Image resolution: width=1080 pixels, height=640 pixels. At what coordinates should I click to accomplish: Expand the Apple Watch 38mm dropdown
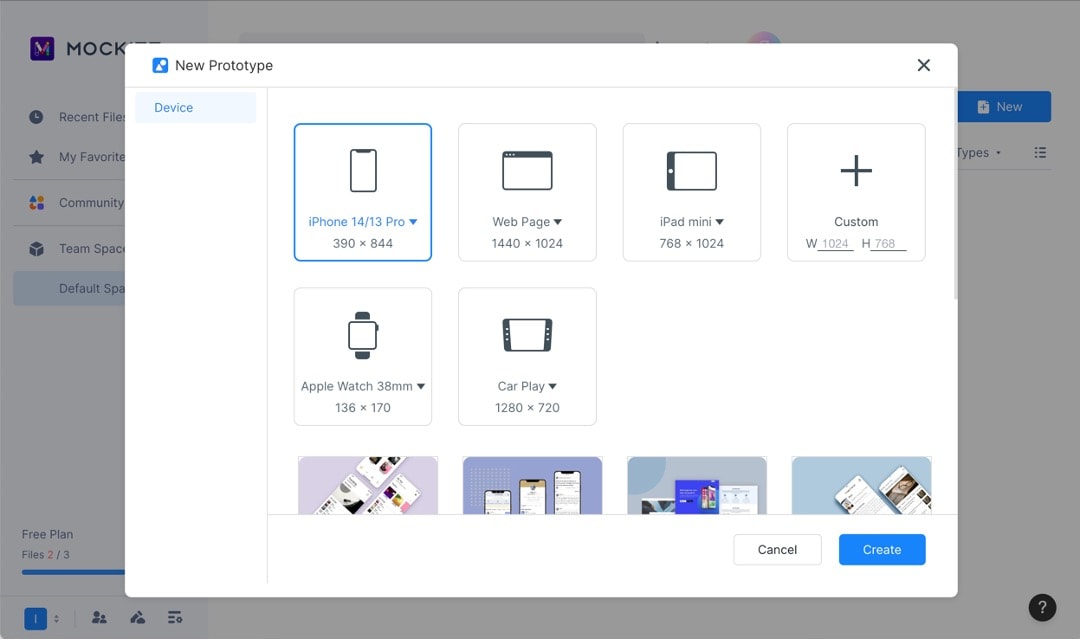pos(421,386)
